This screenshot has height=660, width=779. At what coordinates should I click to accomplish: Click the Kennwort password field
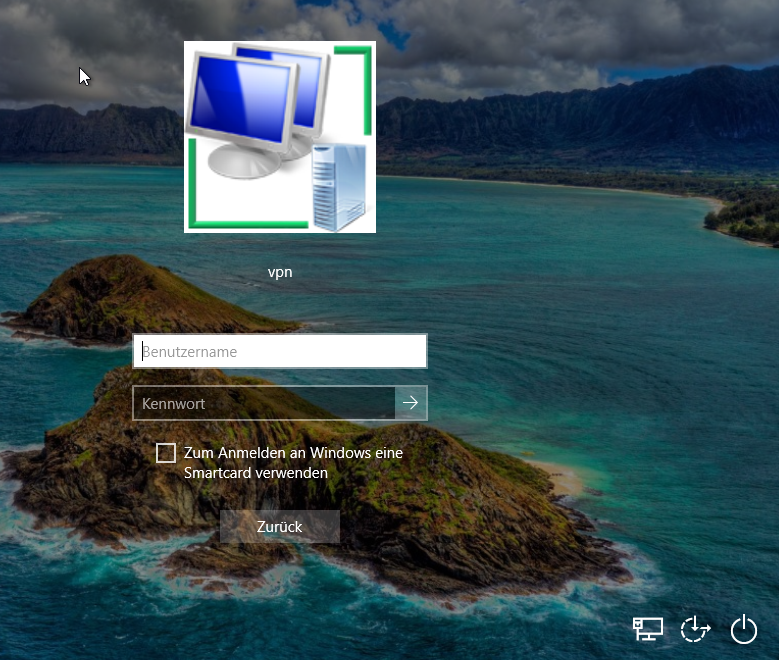pyautogui.click(x=264, y=403)
